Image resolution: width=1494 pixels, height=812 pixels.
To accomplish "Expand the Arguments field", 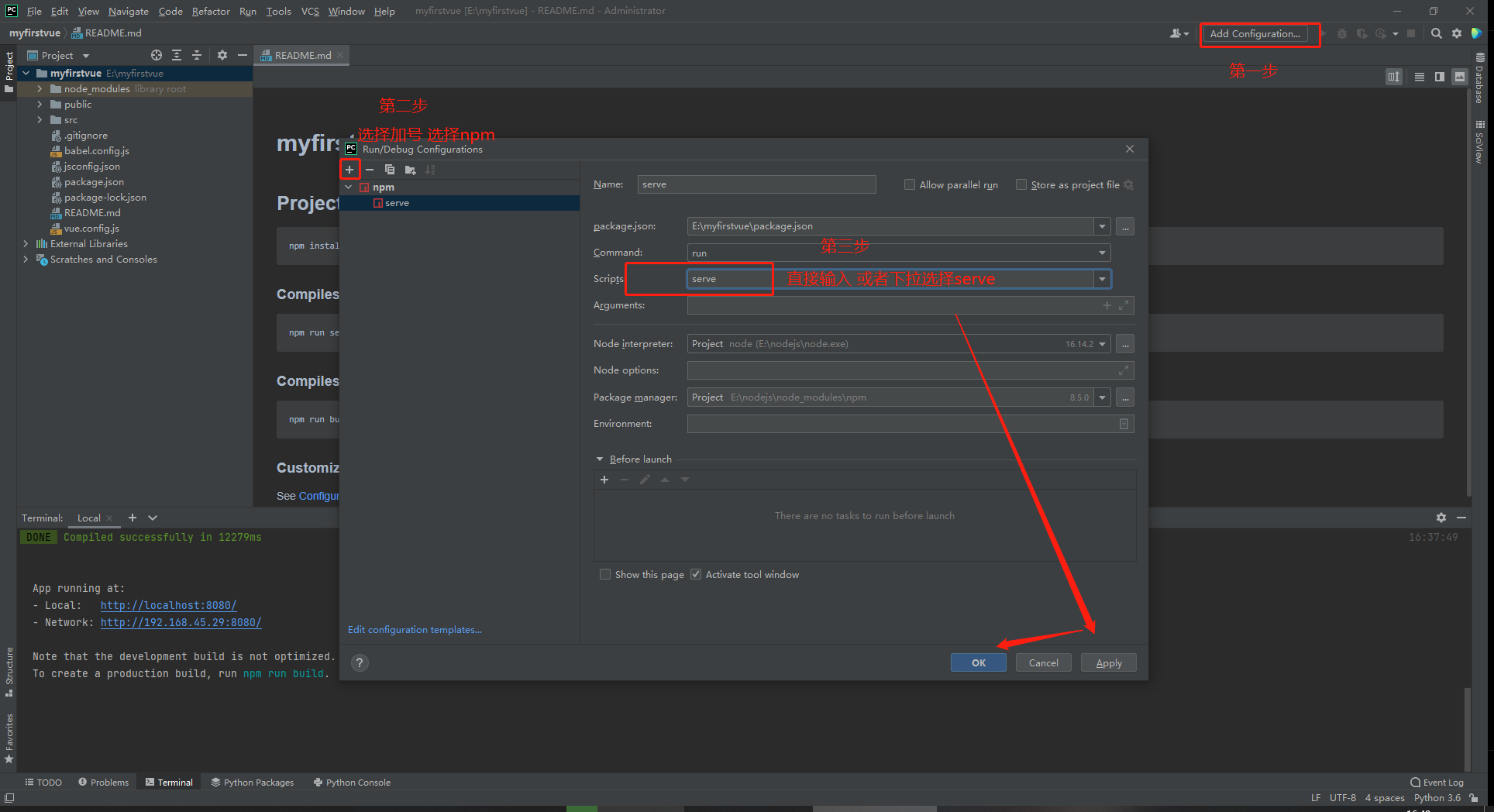I will point(1124,305).
